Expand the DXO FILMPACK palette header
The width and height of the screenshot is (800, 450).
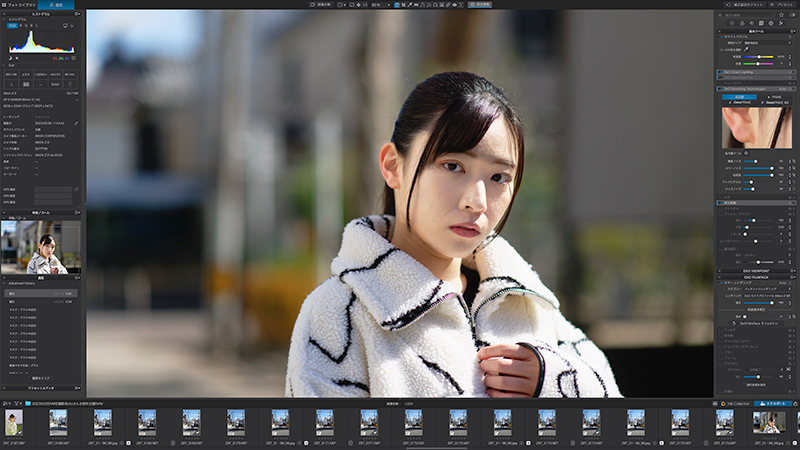click(756, 277)
